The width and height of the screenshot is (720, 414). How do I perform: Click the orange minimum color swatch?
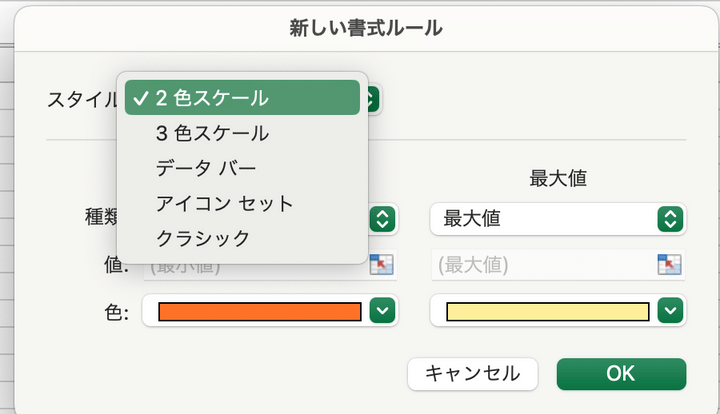tap(259, 312)
